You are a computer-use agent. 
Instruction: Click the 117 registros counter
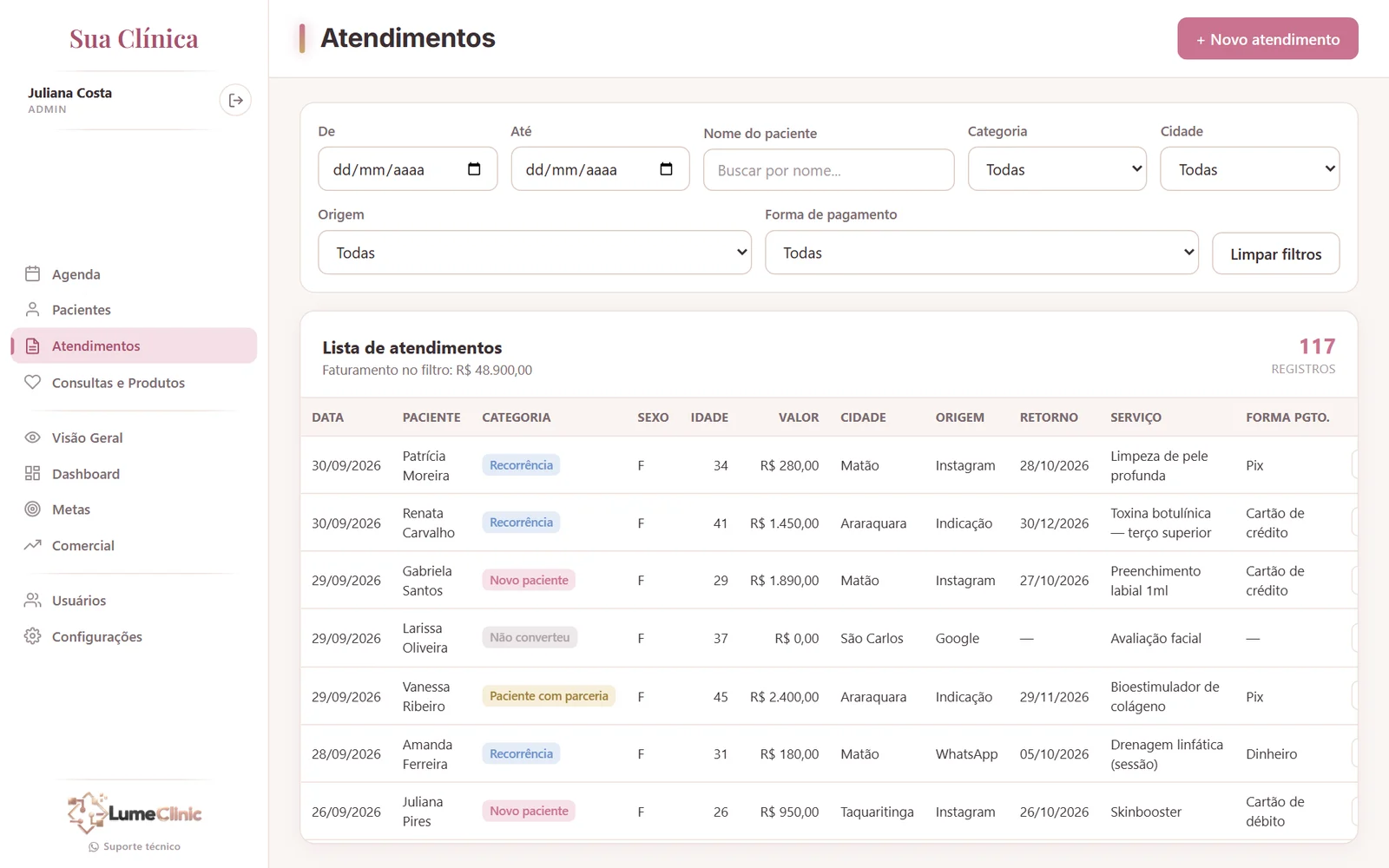(1303, 356)
